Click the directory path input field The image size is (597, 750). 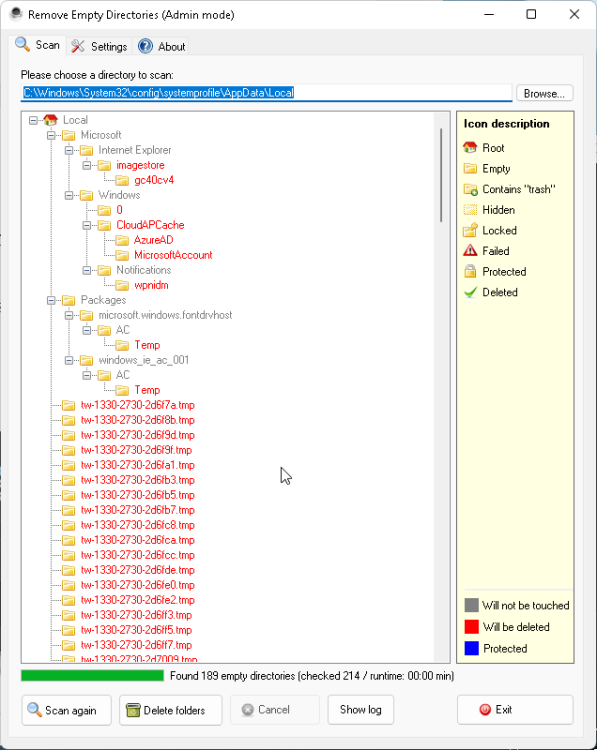click(267, 93)
